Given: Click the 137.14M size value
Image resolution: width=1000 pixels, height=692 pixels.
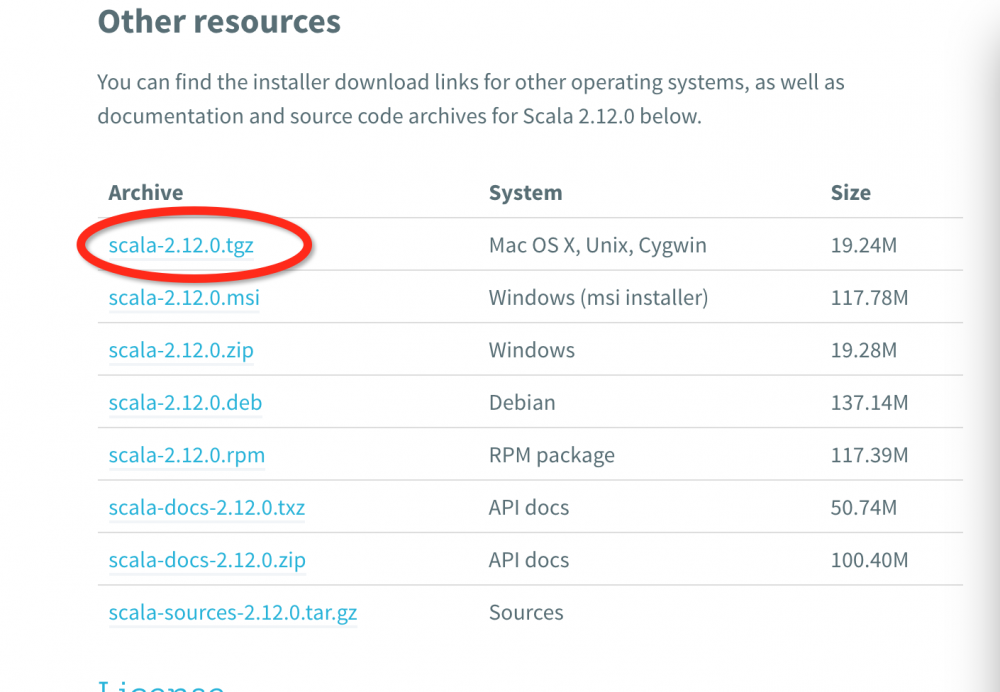Looking at the screenshot, I should [869, 403].
